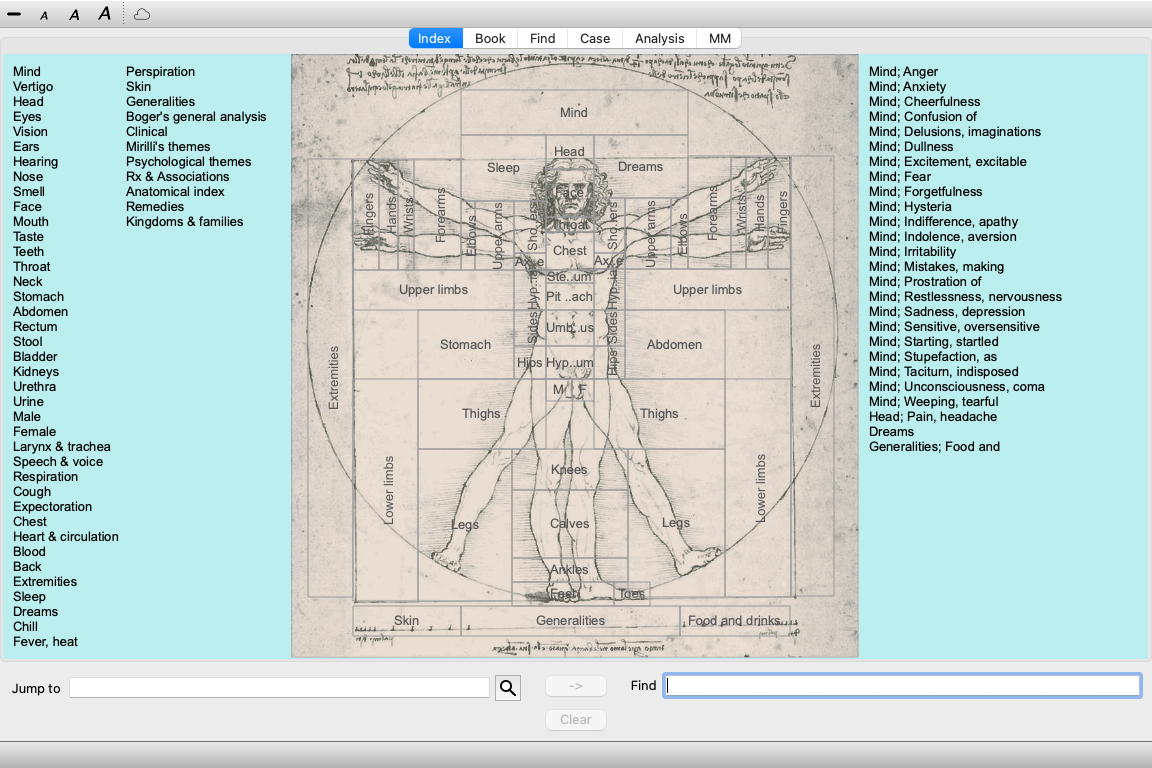
Task: Select Fever, heat chapter
Action: (45, 642)
